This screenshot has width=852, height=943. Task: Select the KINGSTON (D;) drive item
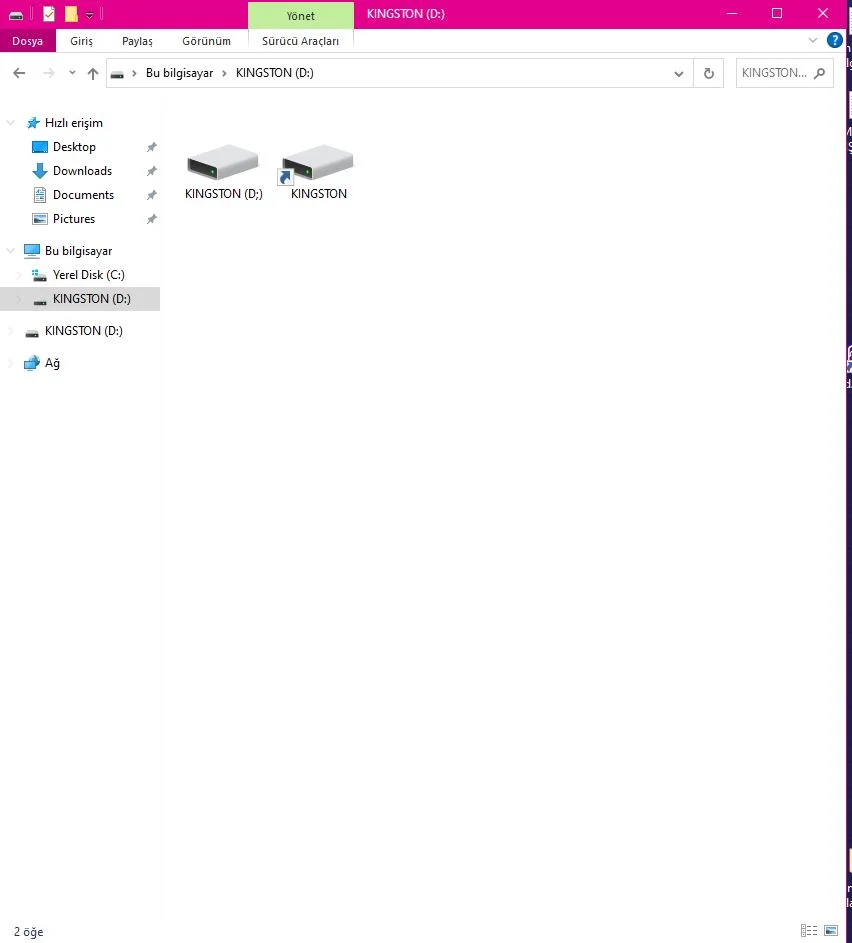(223, 173)
